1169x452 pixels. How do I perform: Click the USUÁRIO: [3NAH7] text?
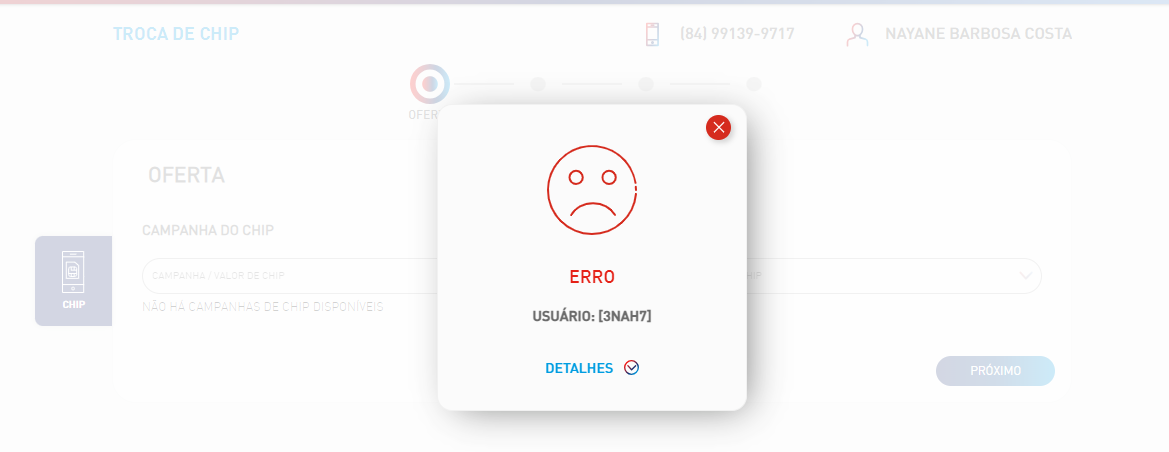click(x=592, y=316)
